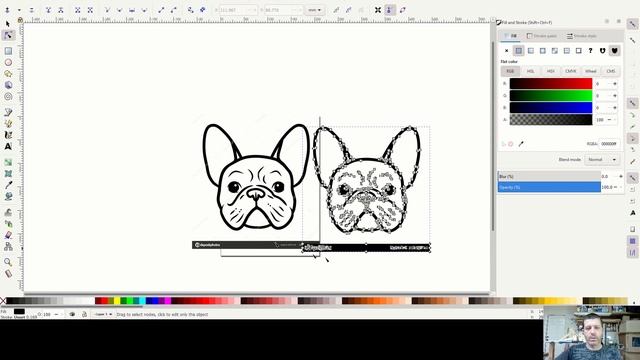640x360 pixels.
Task: Select the Spiral tool
Action: (8, 97)
